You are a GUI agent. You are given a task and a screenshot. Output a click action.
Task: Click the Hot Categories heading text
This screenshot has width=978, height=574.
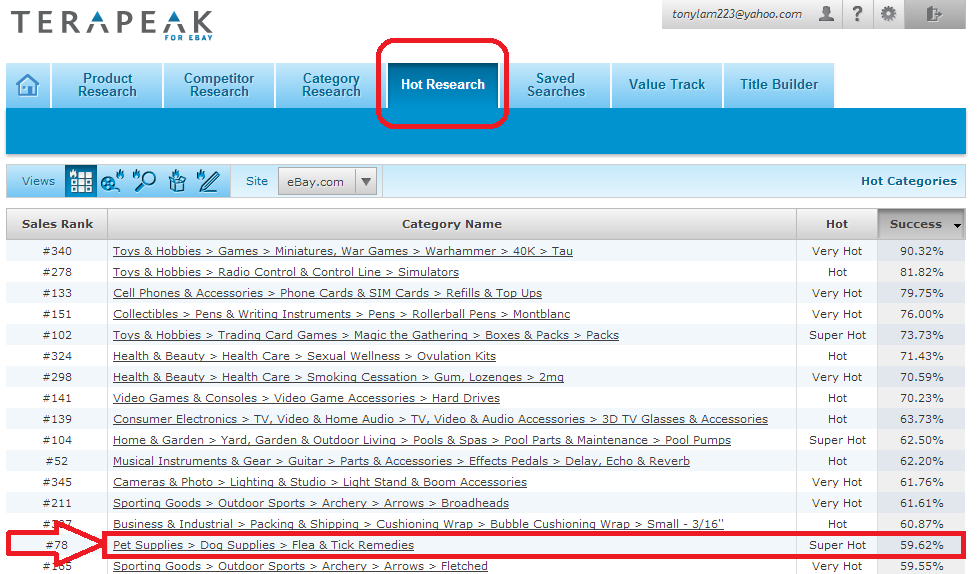909,181
